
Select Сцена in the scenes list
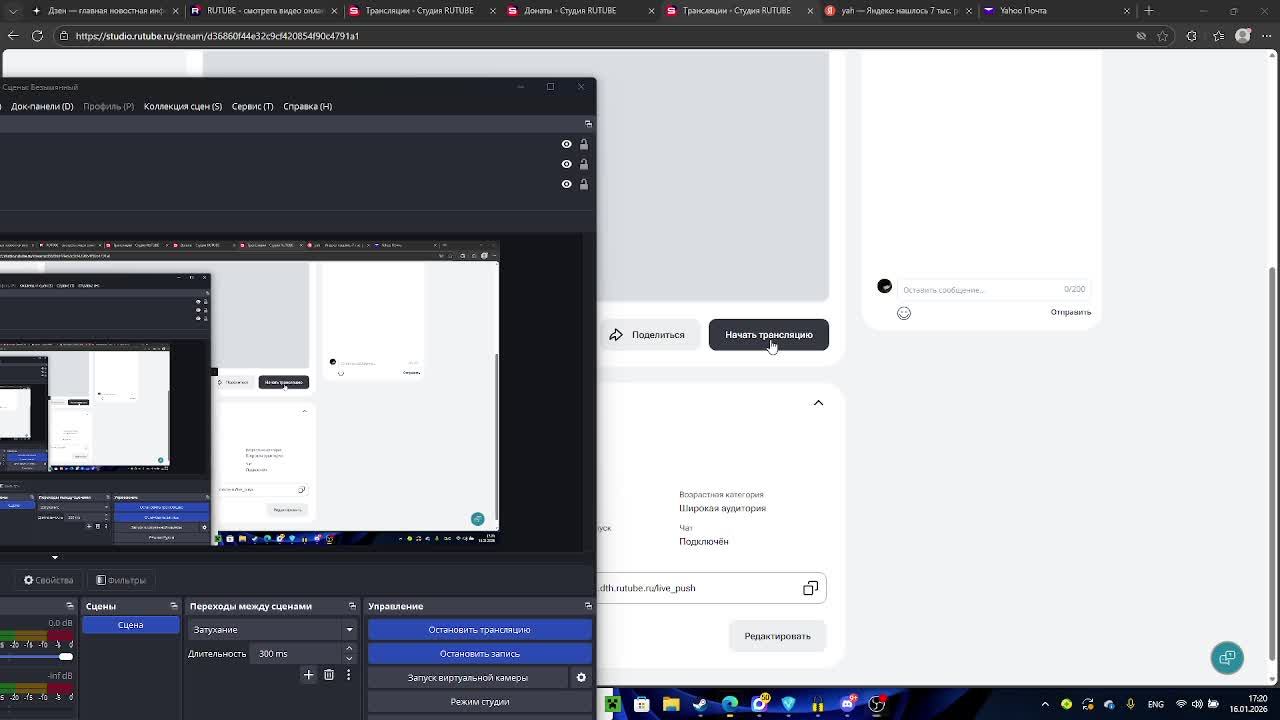[130, 625]
